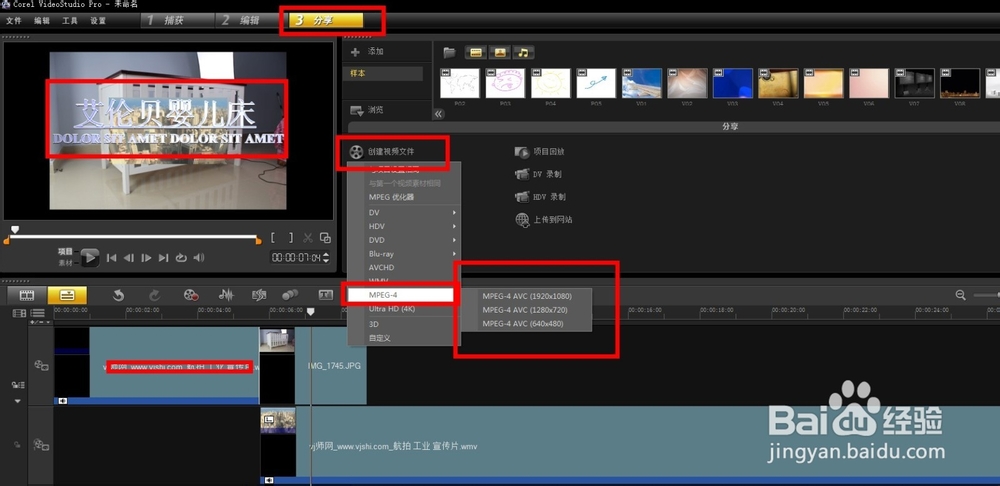Step forward one frame
The height and width of the screenshot is (486, 1000).
pyautogui.click(x=146, y=258)
